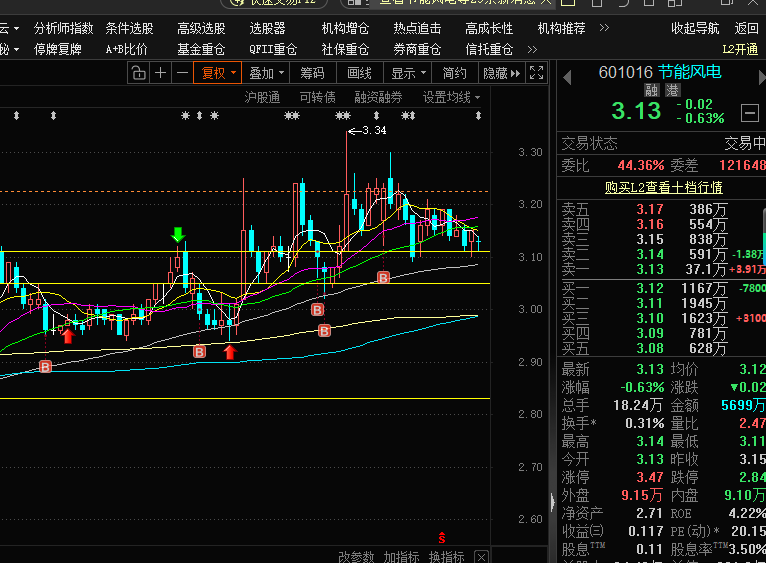Viewport: 766px width, 563px height.
Task: Click 委比 value 44.36%
Action: click(640, 165)
